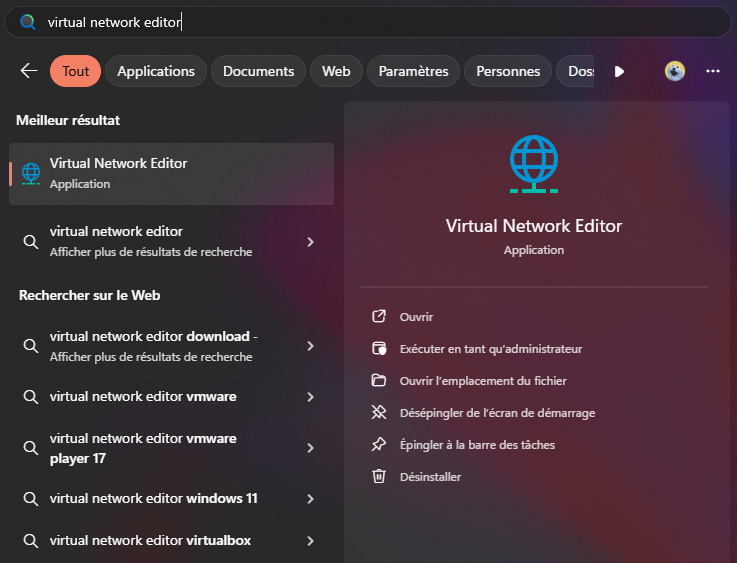The width and height of the screenshot is (737, 563).
Task: Click the back arrow icon
Action: [28, 71]
